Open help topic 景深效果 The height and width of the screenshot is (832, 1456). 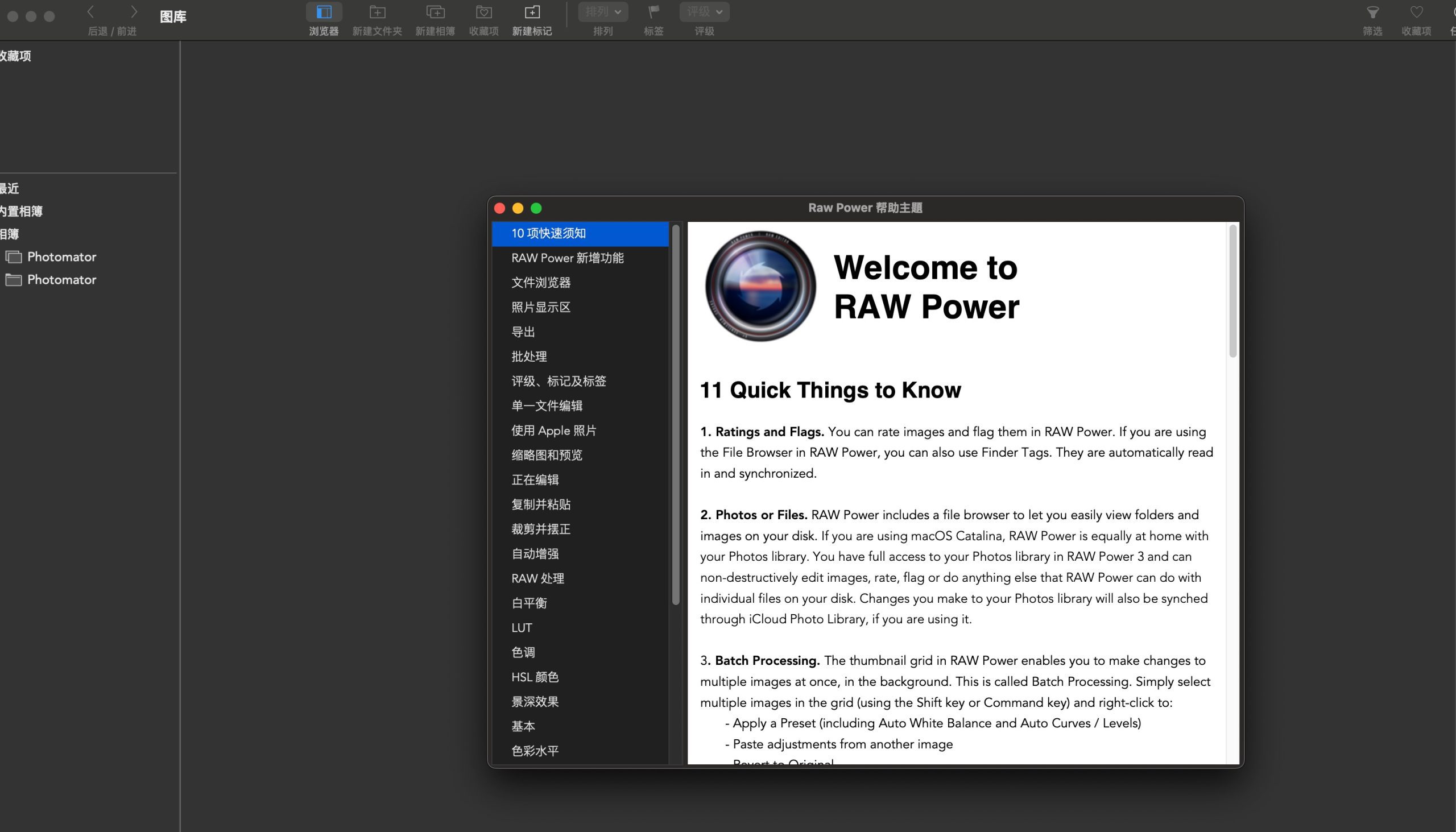[580, 702]
